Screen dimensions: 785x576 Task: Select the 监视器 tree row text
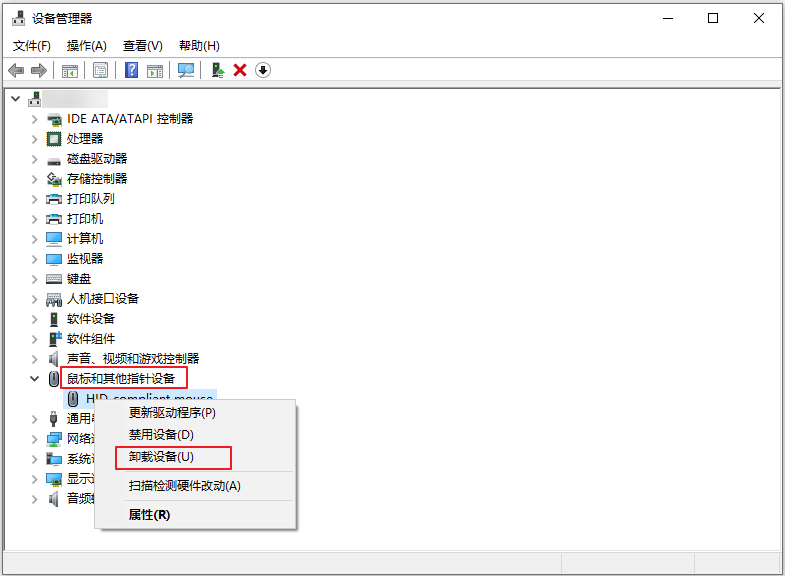pos(85,259)
